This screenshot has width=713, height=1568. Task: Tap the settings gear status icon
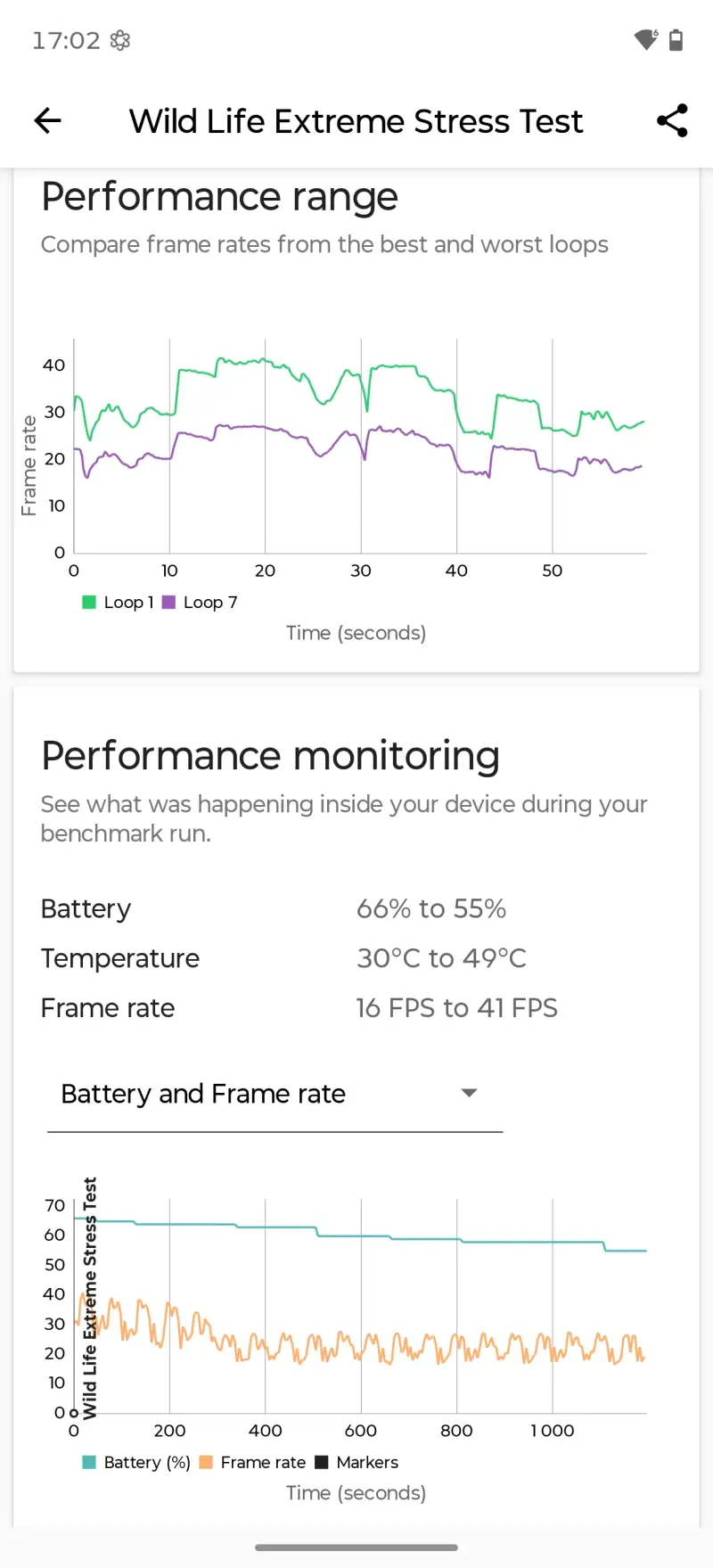[x=120, y=40]
